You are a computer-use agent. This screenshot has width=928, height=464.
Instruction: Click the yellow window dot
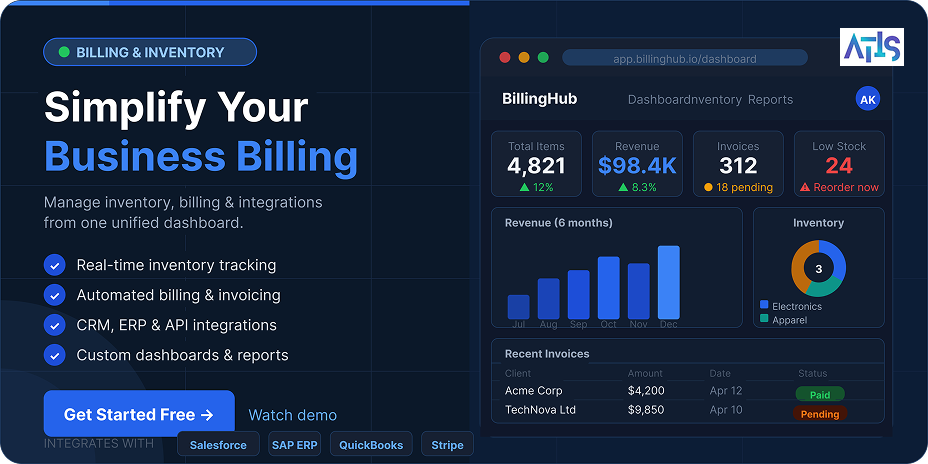(x=524, y=57)
